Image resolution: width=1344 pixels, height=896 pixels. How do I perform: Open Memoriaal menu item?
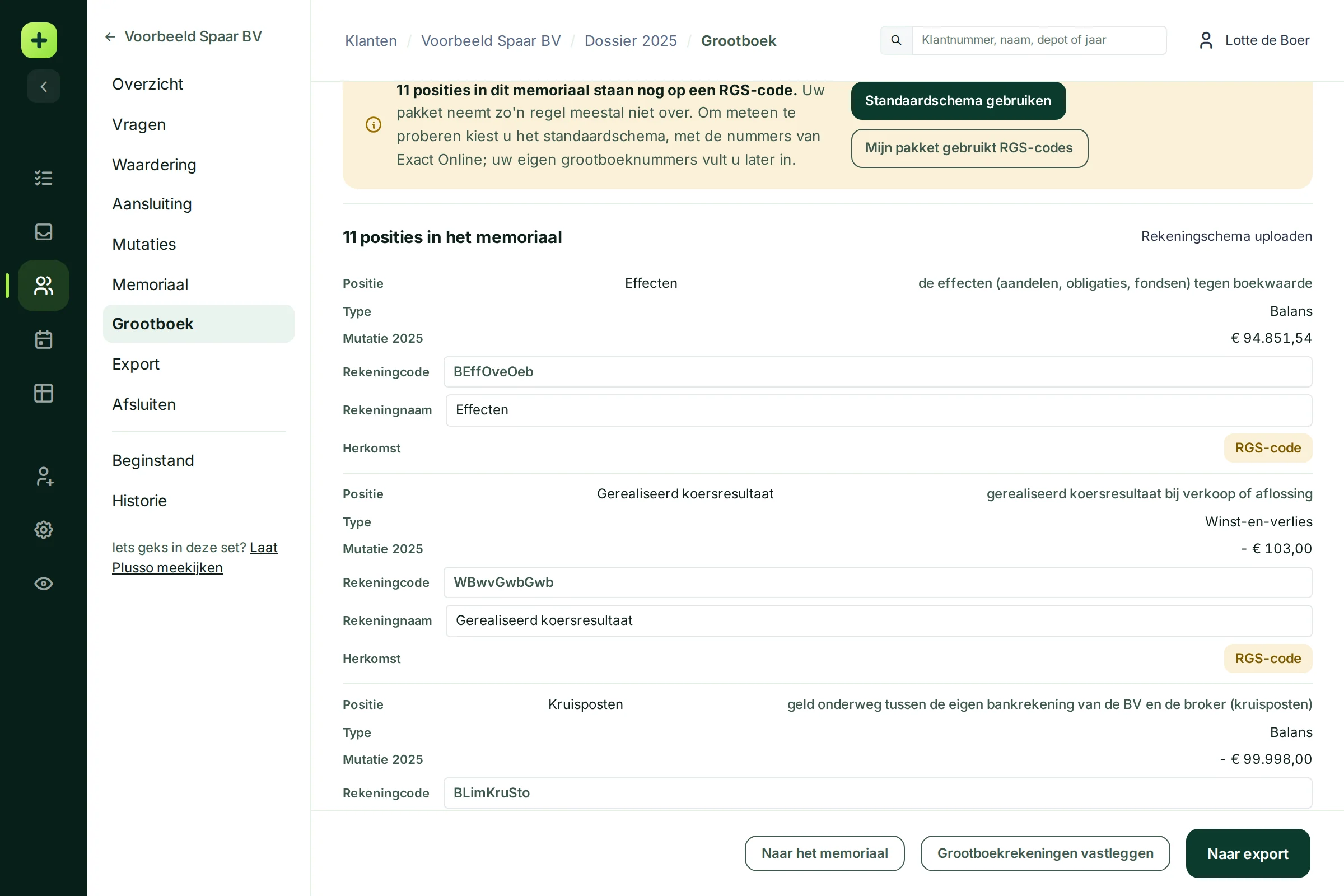click(x=150, y=284)
